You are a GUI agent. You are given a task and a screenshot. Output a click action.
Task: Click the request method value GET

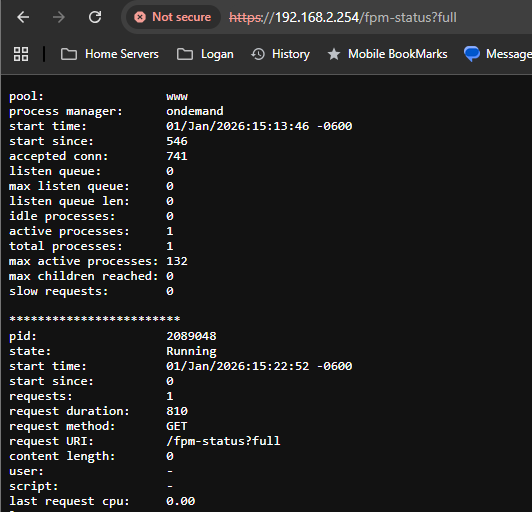click(177, 426)
